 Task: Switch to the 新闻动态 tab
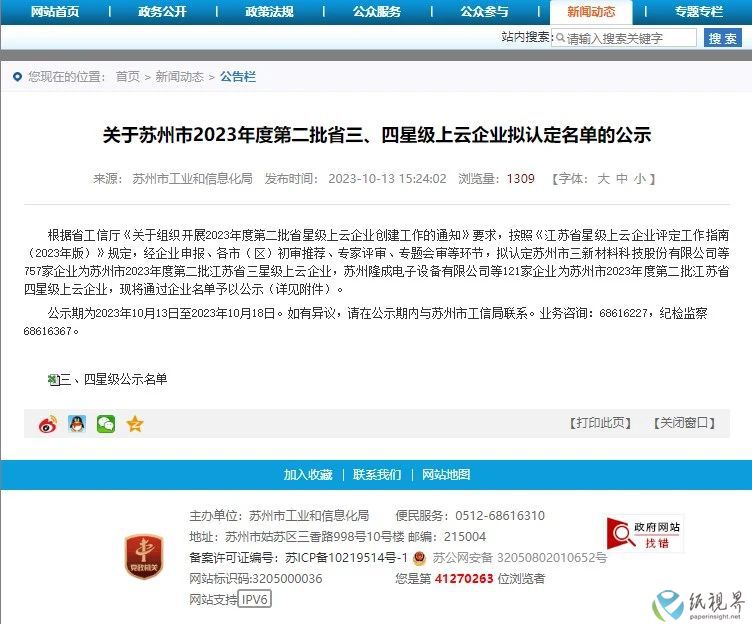(591, 12)
